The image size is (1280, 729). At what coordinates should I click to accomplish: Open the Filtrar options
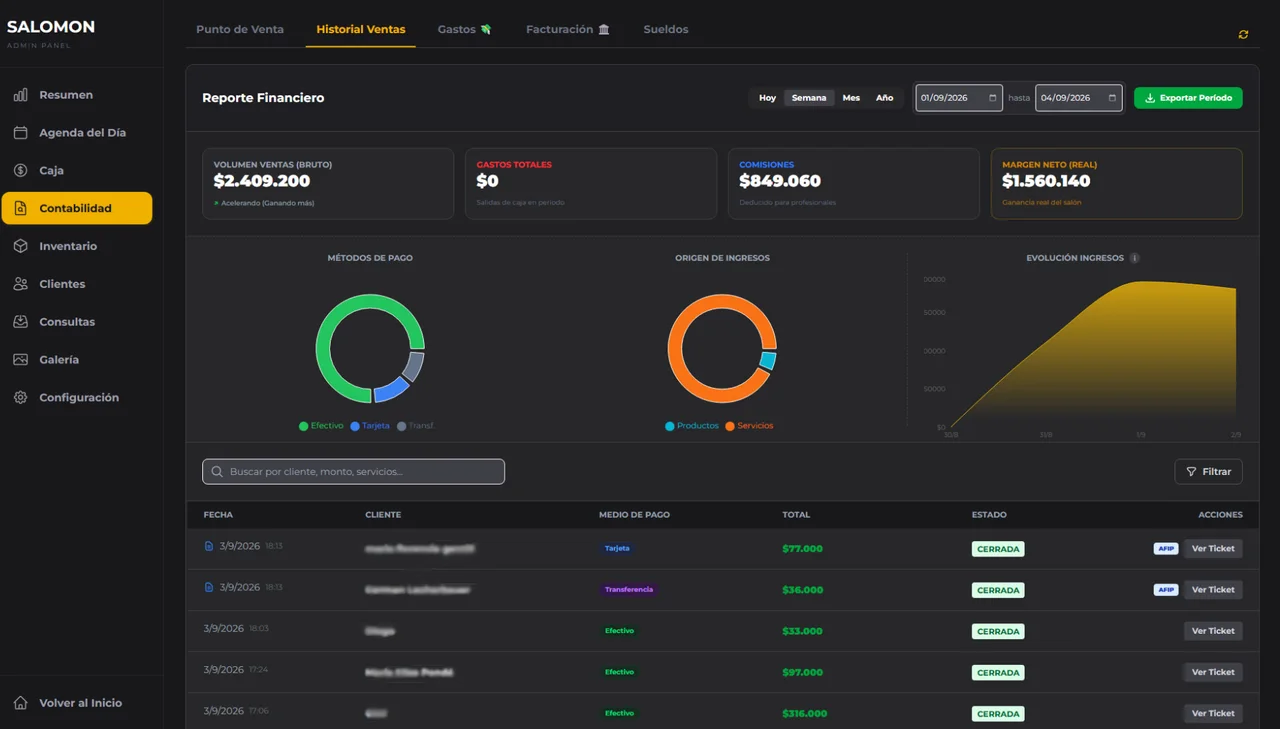(x=1208, y=472)
